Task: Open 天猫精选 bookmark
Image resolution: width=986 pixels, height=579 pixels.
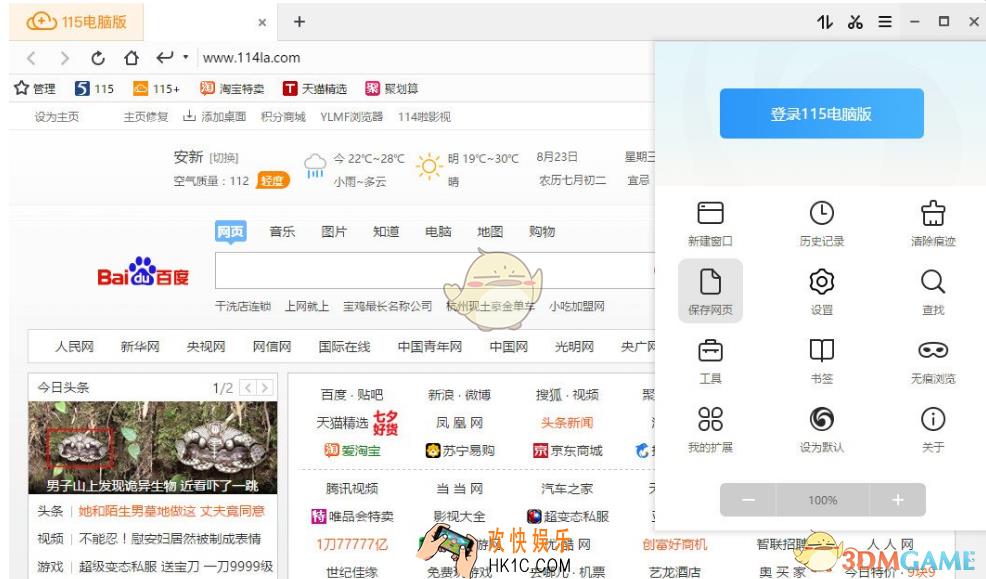Action: click(x=314, y=89)
